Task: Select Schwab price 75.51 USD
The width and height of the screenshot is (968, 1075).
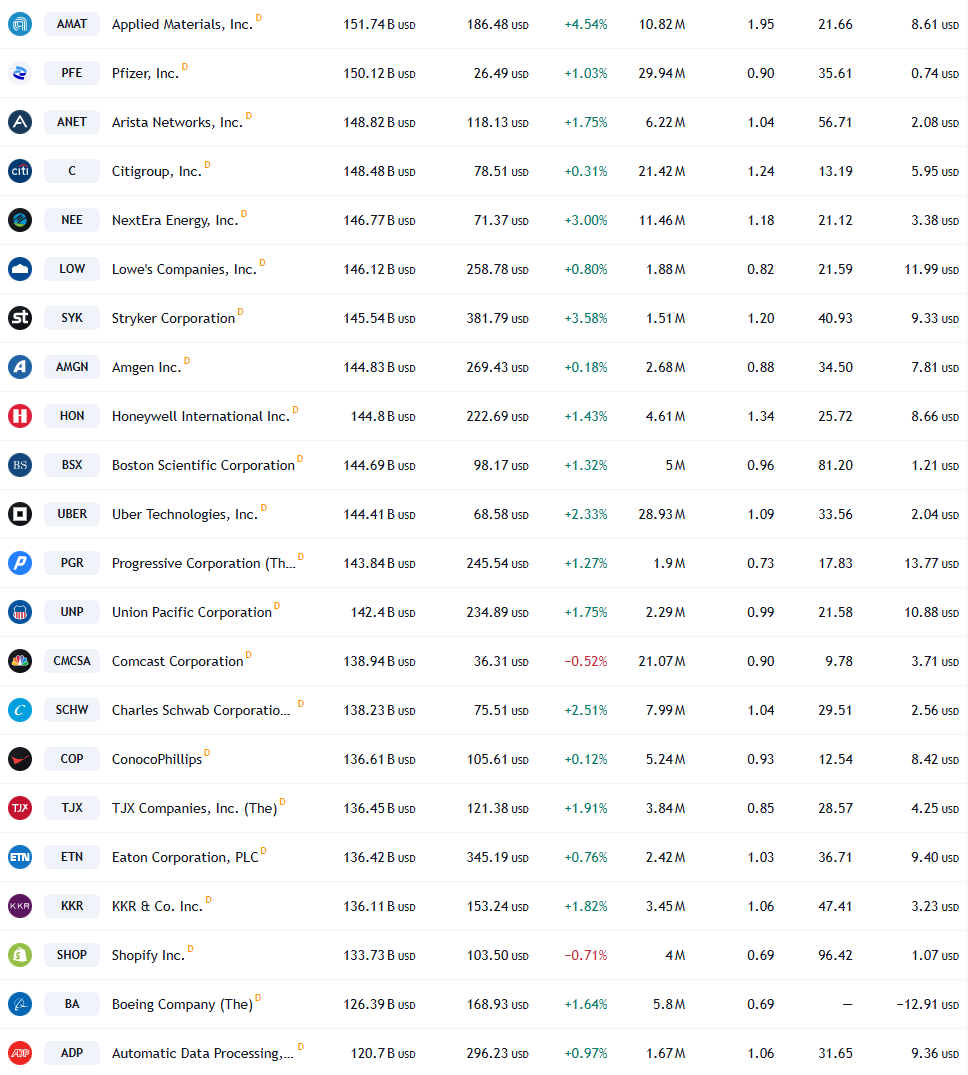Action: pyautogui.click(x=500, y=711)
